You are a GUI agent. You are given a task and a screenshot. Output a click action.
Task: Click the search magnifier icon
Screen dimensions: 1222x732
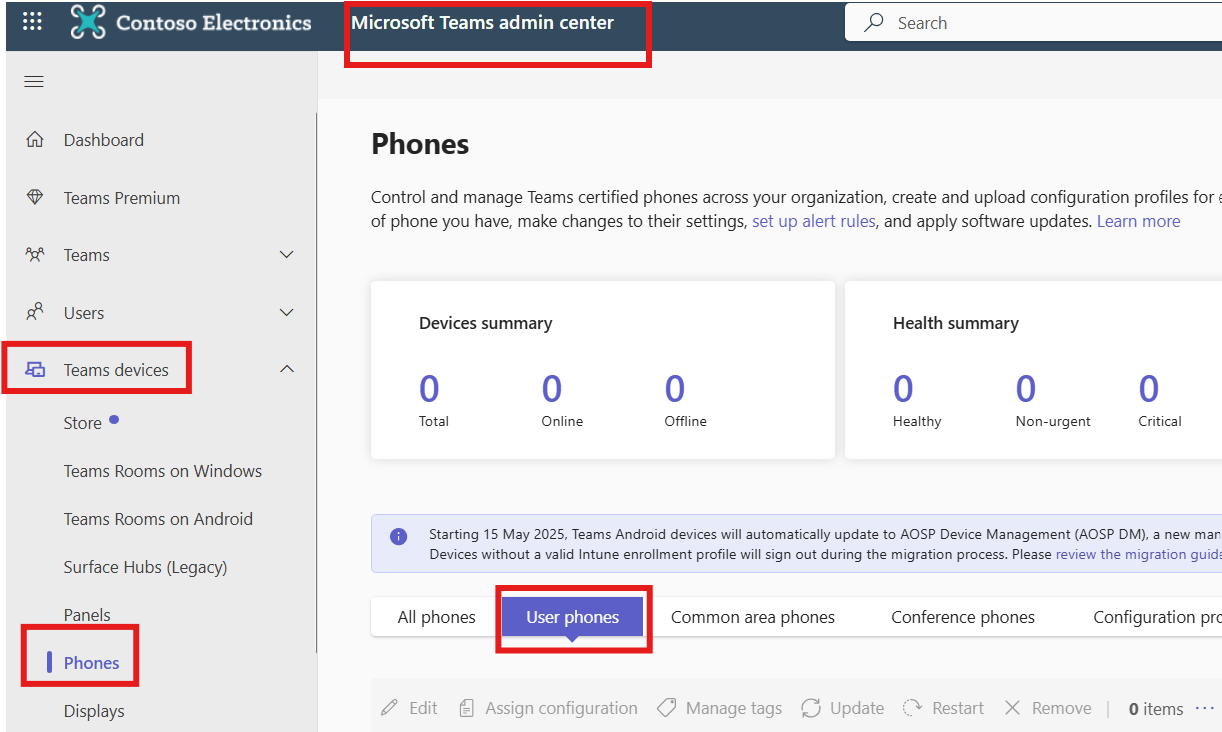pos(874,22)
